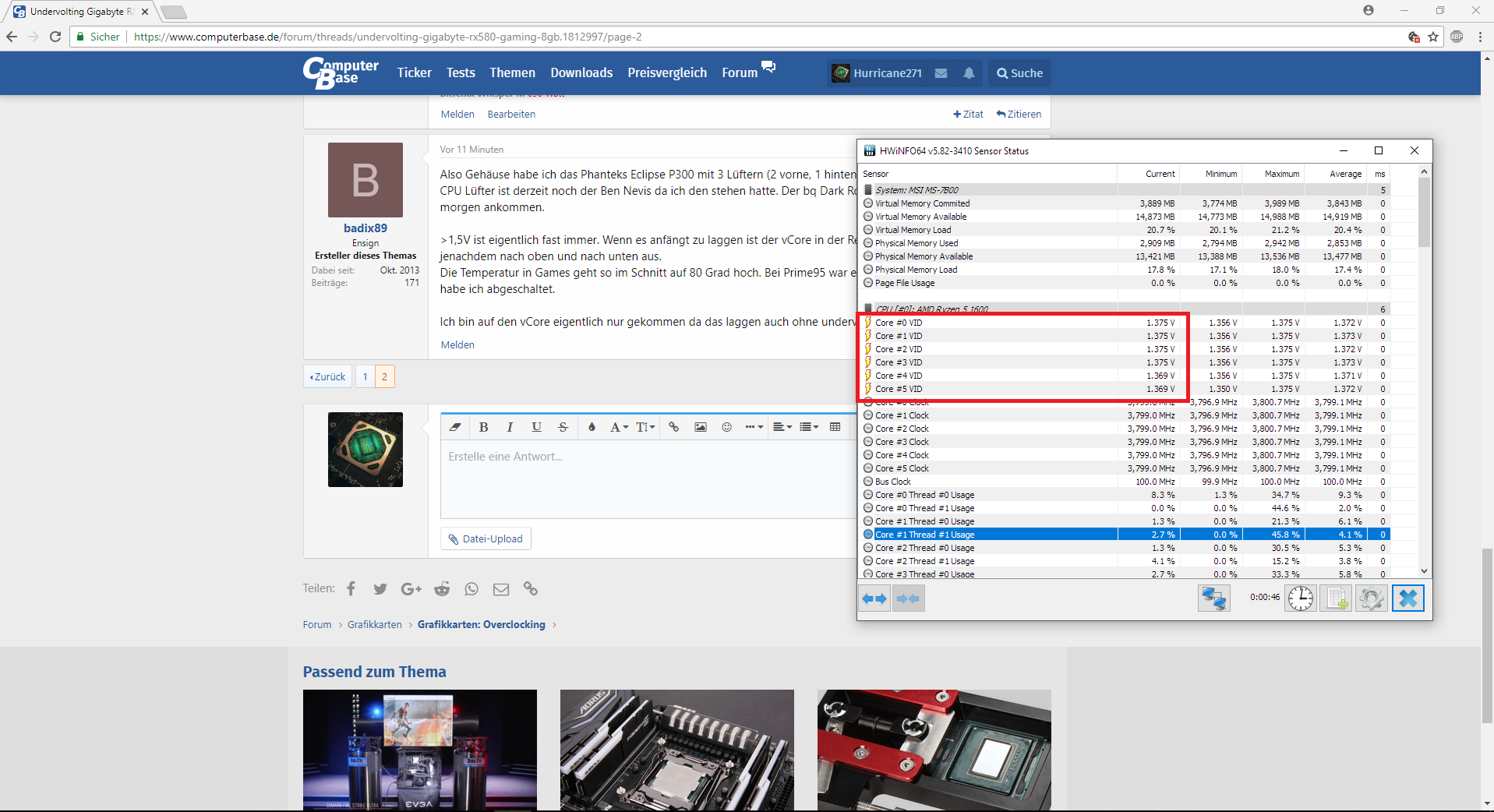Click the Current column header in HWiNFO
Screen dimensions: 1494x812
coord(1148,174)
